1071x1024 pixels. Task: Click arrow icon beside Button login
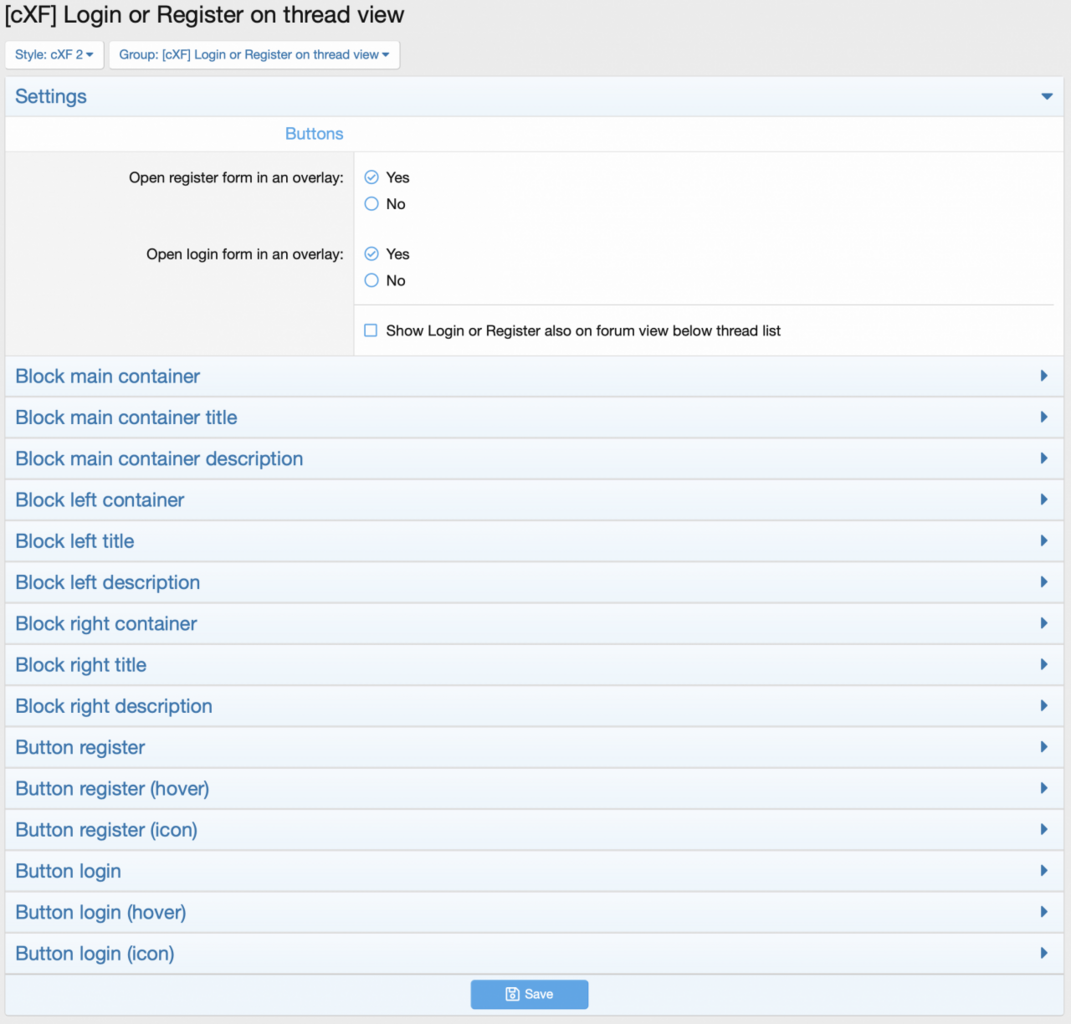click(1044, 871)
